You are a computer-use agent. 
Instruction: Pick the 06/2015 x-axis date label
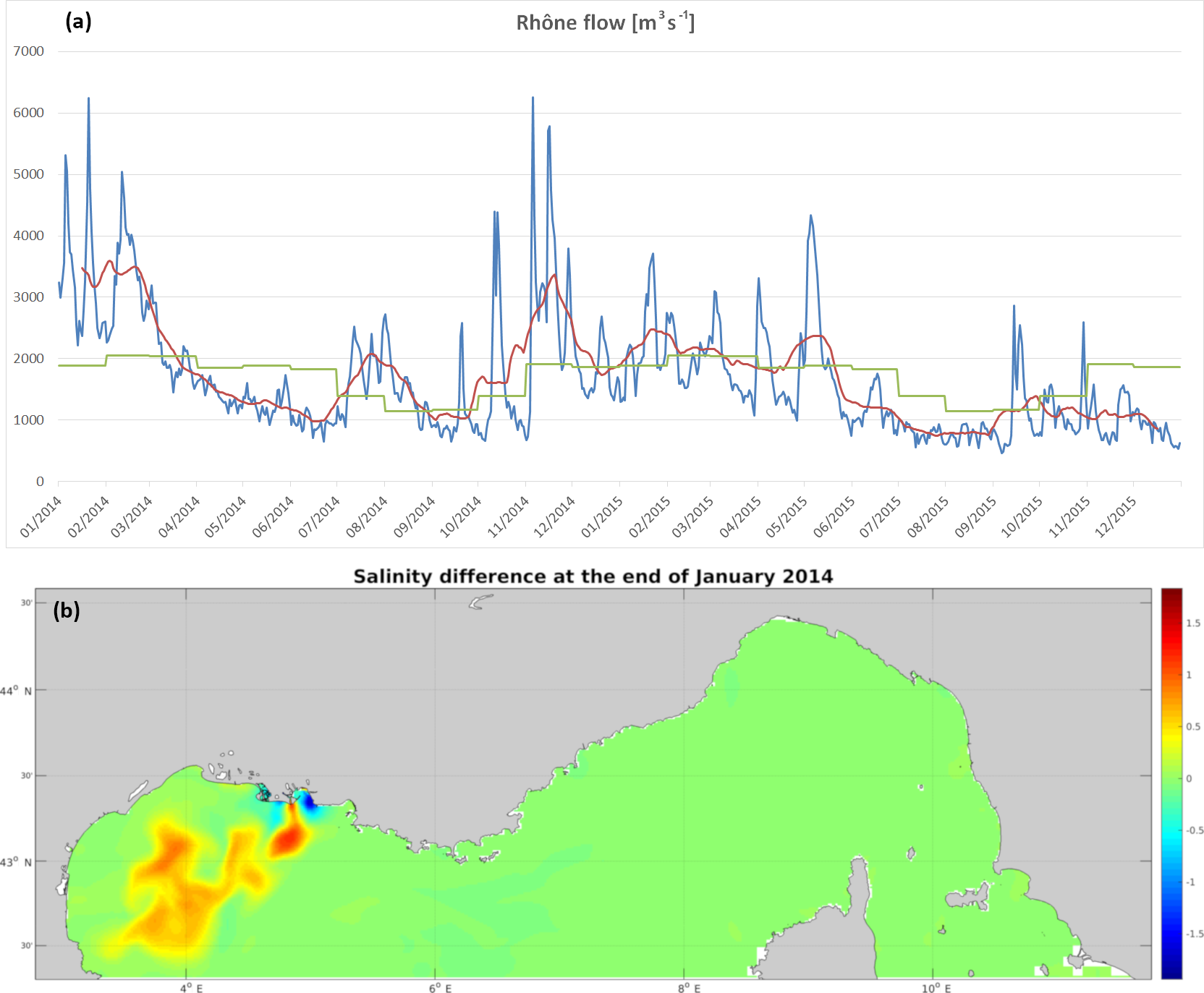point(834,517)
